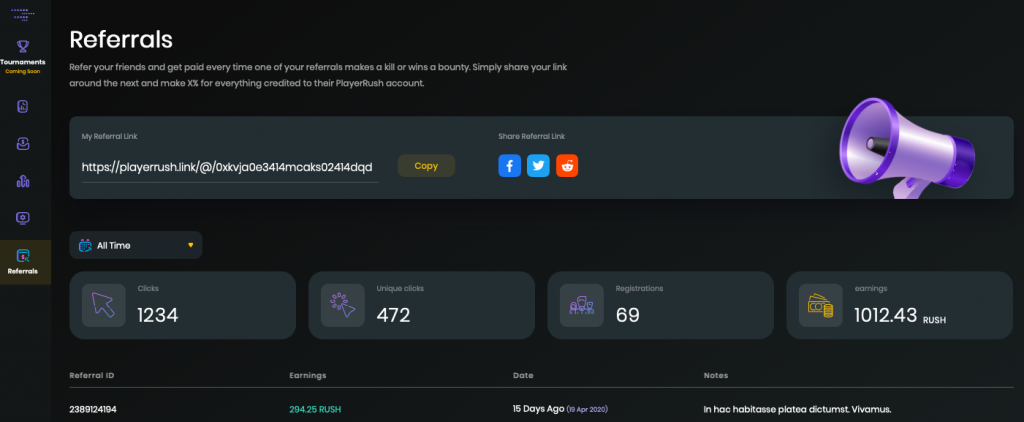The image size is (1024, 422).
Task: Click the 'My Referral Link' label
Action: click(x=109, y=137)
